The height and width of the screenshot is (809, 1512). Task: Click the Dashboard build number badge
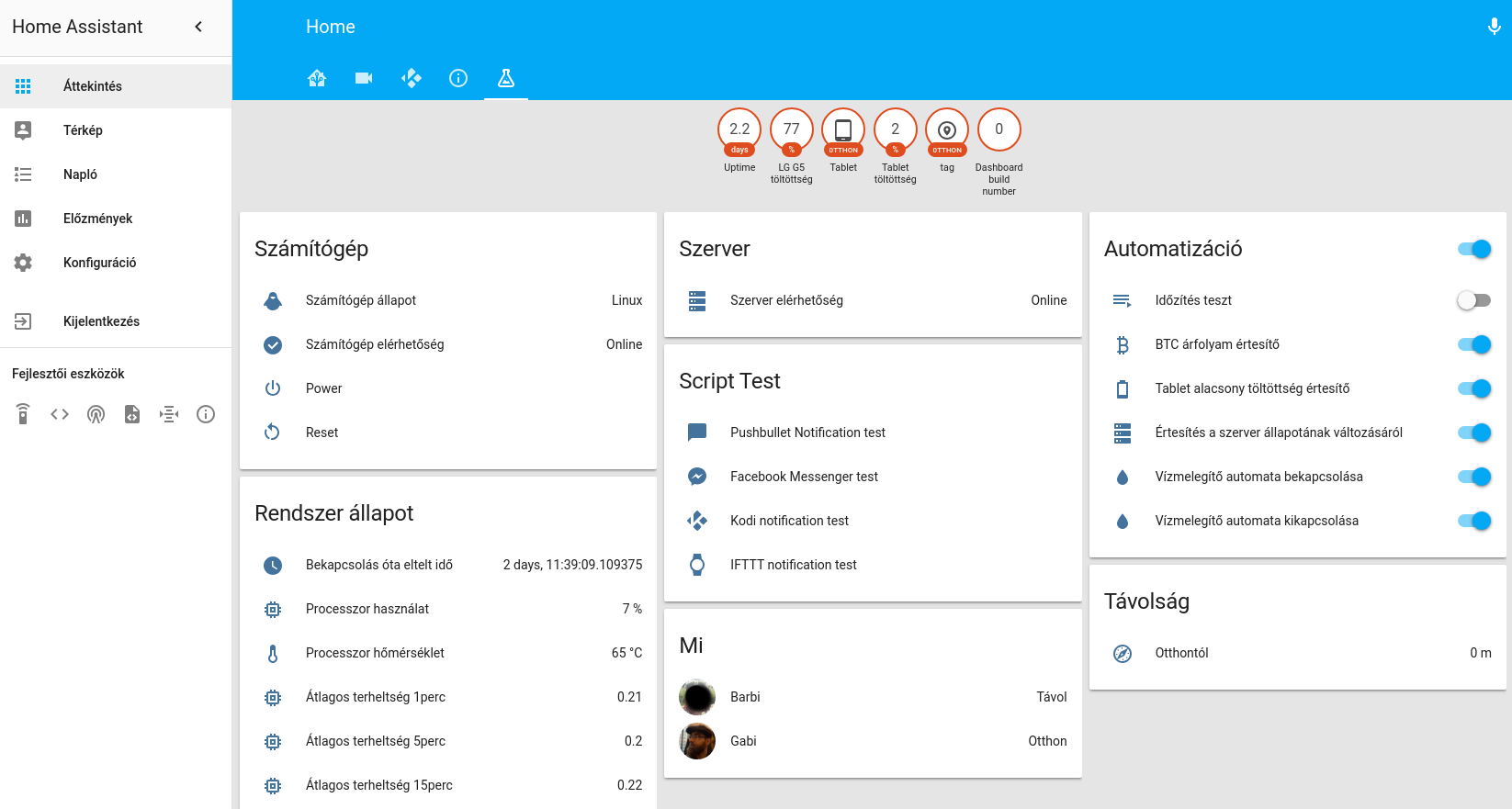[x=999, y=130]
